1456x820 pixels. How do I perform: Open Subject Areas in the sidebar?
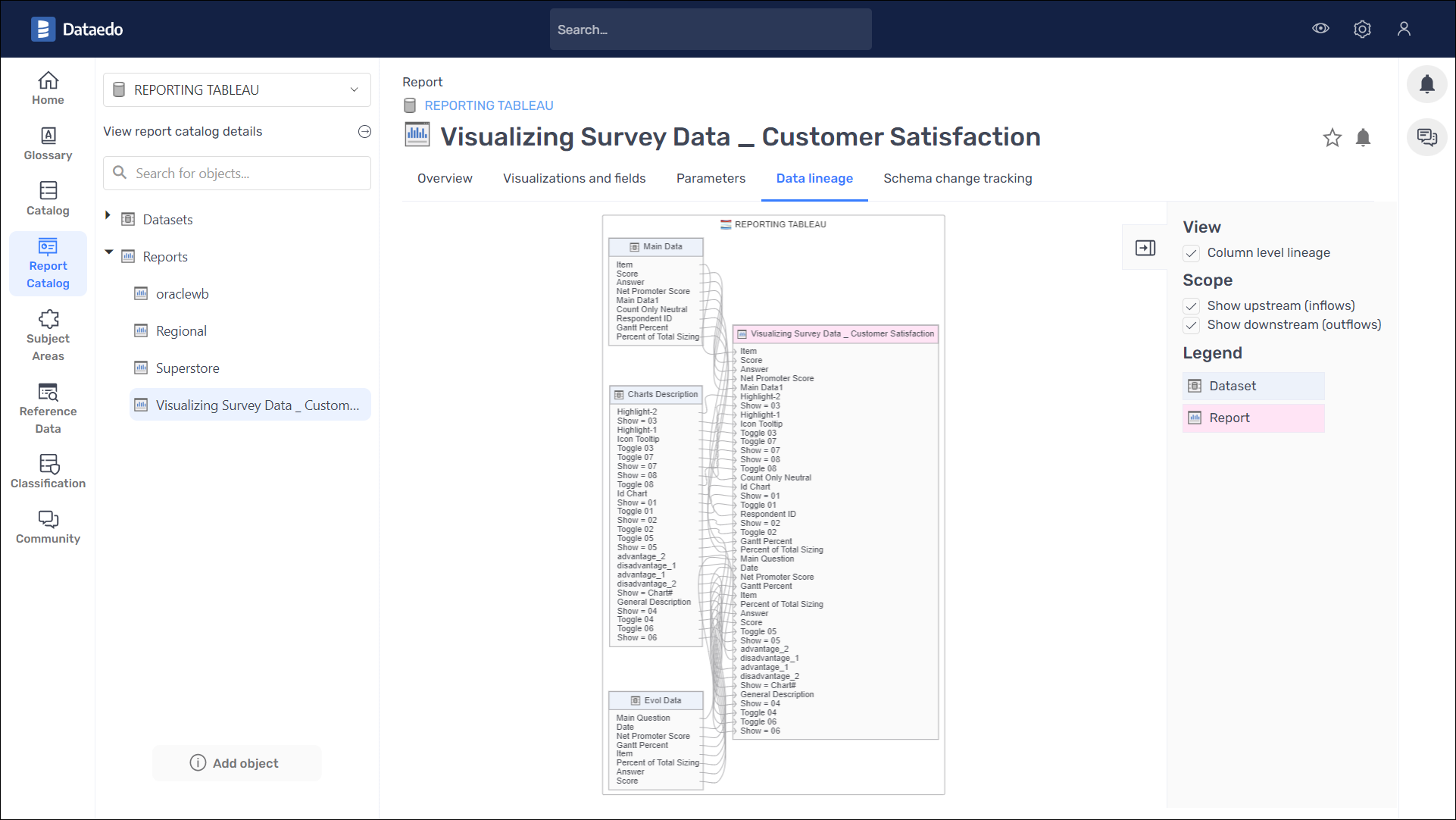(48, 336)
